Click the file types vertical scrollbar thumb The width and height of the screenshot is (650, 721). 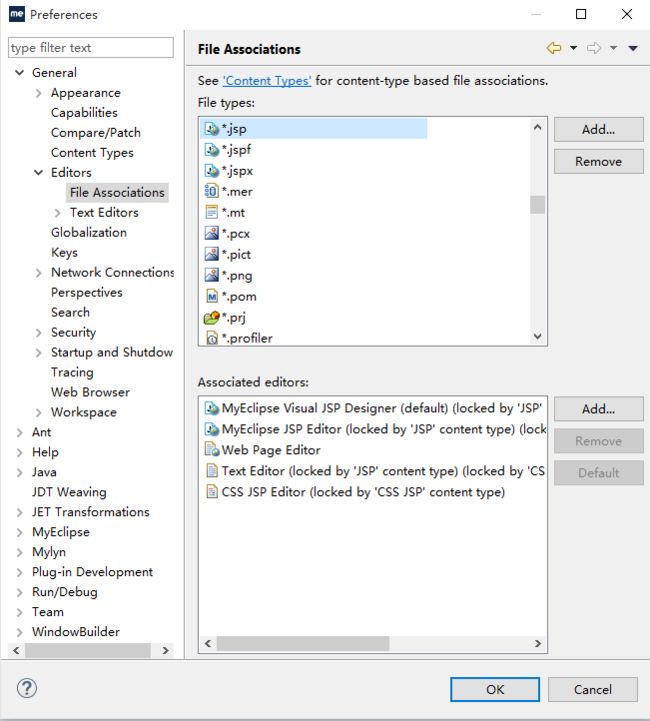point(537,205)
